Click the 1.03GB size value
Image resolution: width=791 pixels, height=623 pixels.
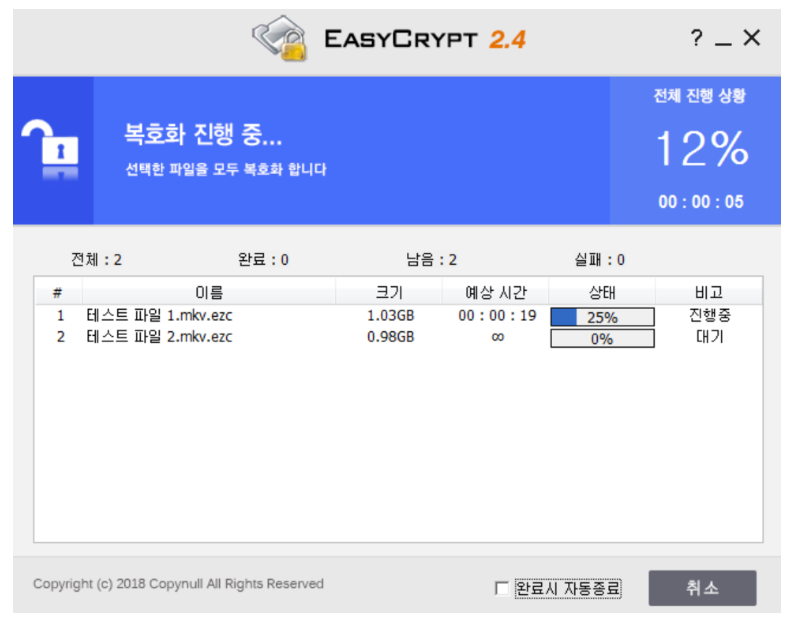coord(390,316)
